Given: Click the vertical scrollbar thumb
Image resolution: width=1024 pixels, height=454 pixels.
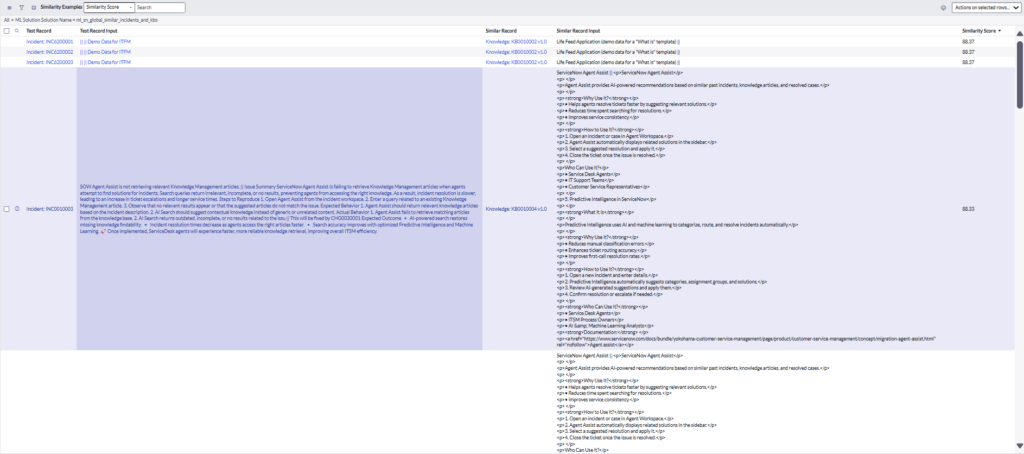Looking at the screenshot, I should tap(1019, 74).
